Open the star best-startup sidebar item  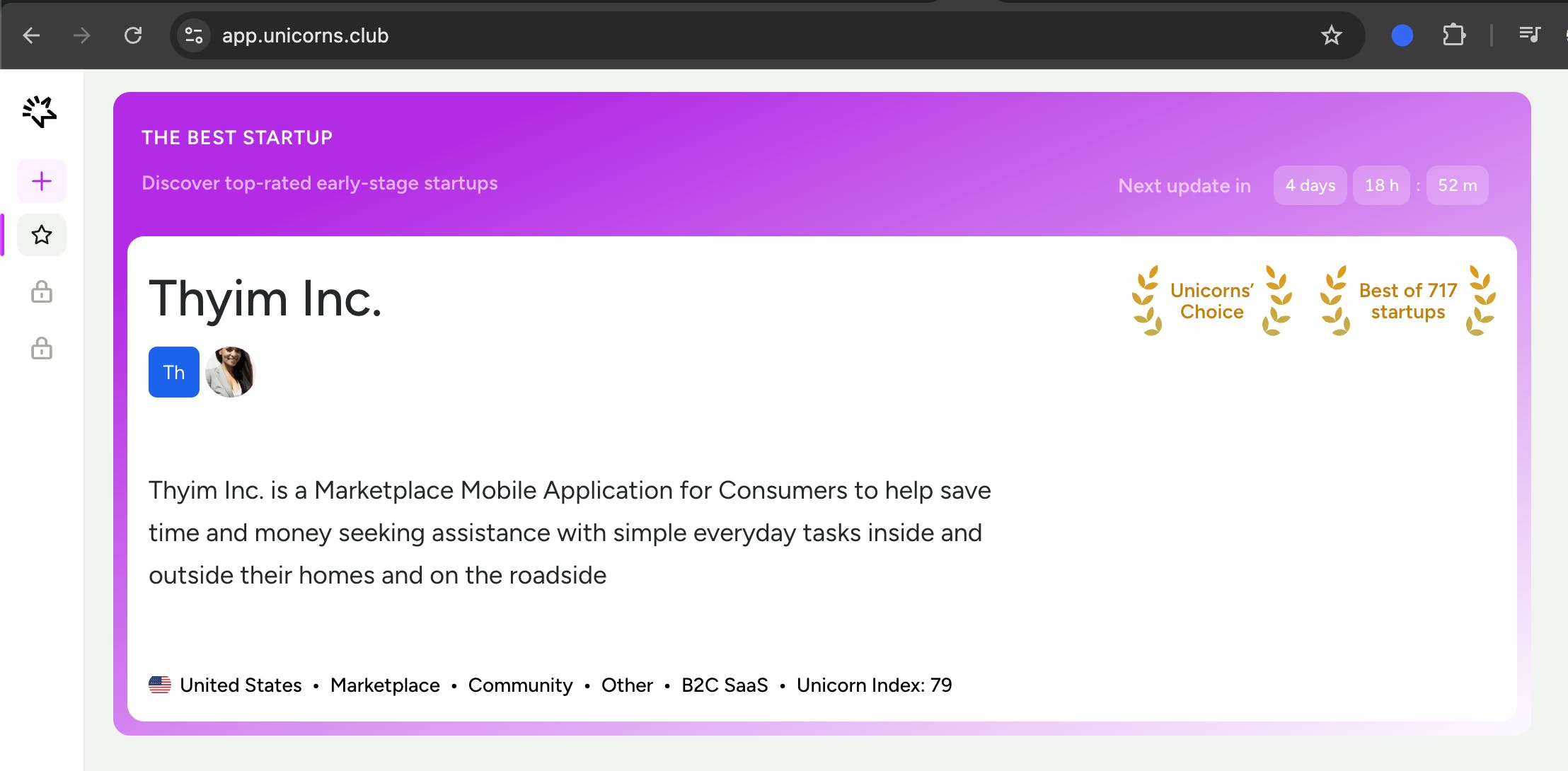click(x=42, y=235)
